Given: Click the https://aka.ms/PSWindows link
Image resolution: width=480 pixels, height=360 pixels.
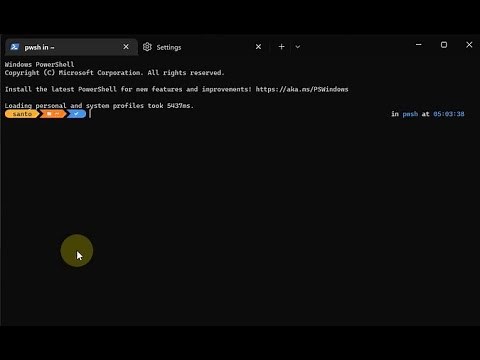Looking at the screenshot, I should click(x=302, y=89).
